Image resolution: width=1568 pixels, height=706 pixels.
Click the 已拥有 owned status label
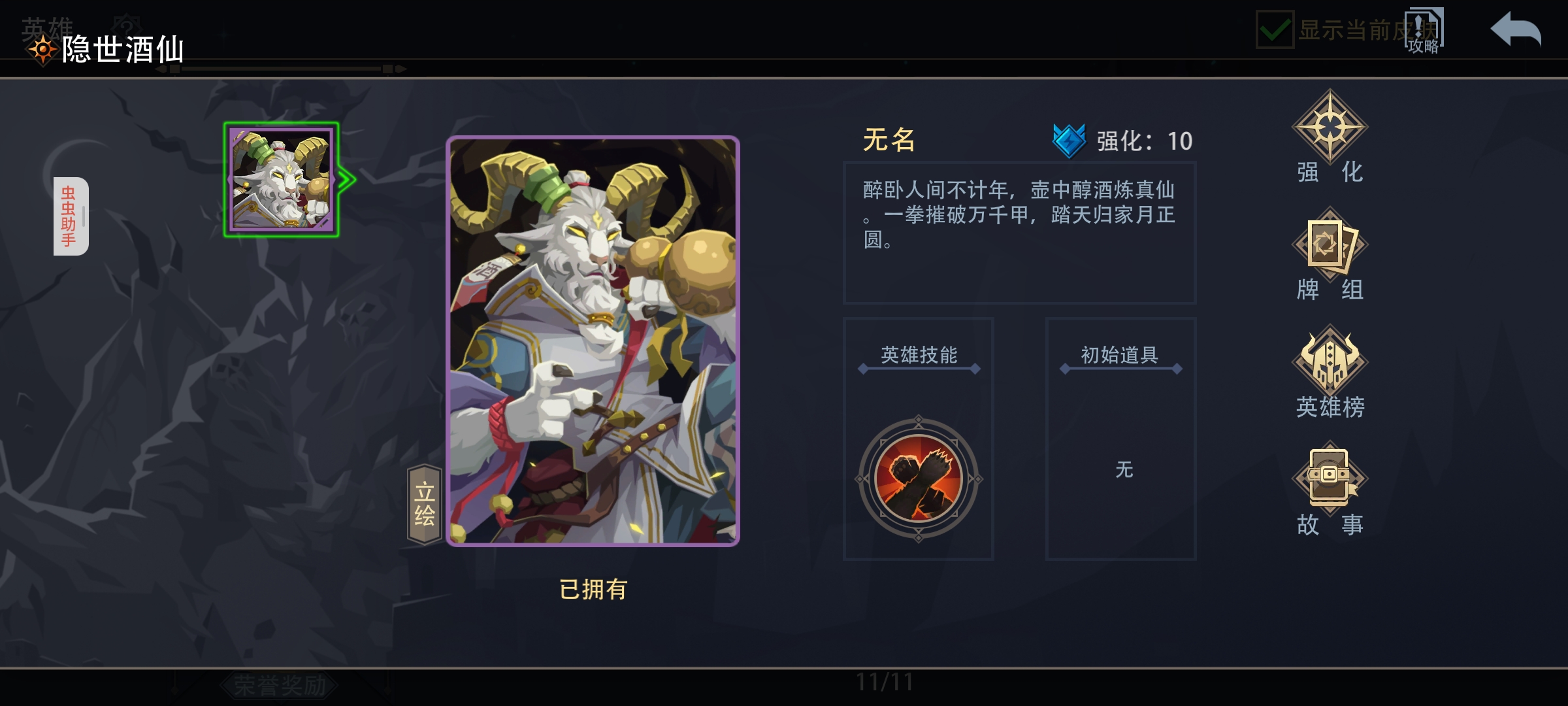[593, 590]
